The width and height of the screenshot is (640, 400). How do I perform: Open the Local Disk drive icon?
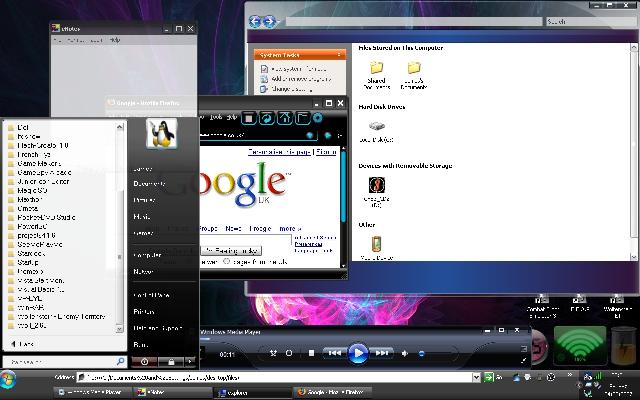pyautogui.click(x=376, y=127)
